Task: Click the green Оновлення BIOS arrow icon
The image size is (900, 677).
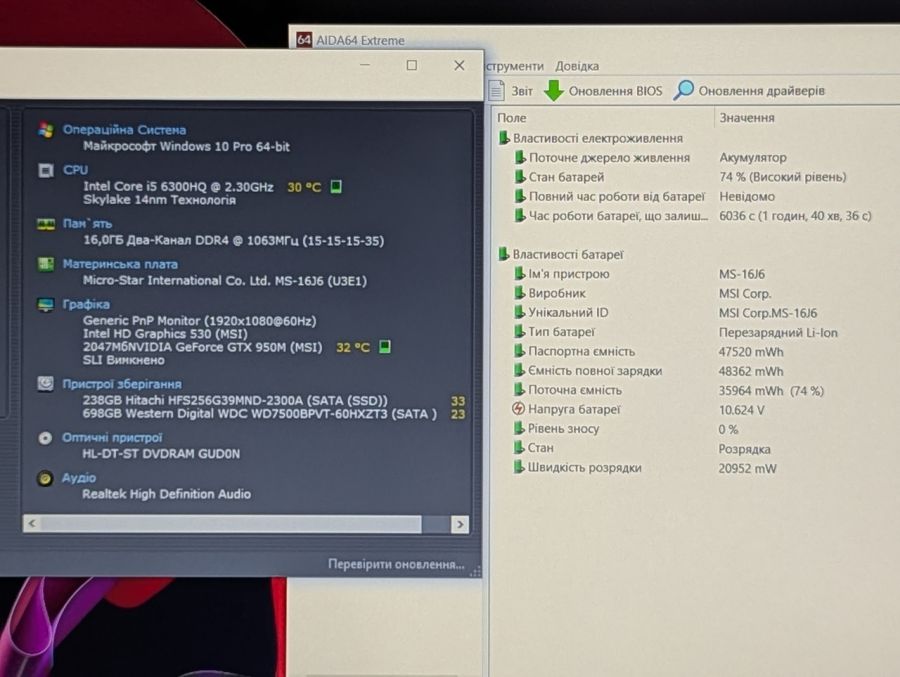Action: tap(553, 90)
